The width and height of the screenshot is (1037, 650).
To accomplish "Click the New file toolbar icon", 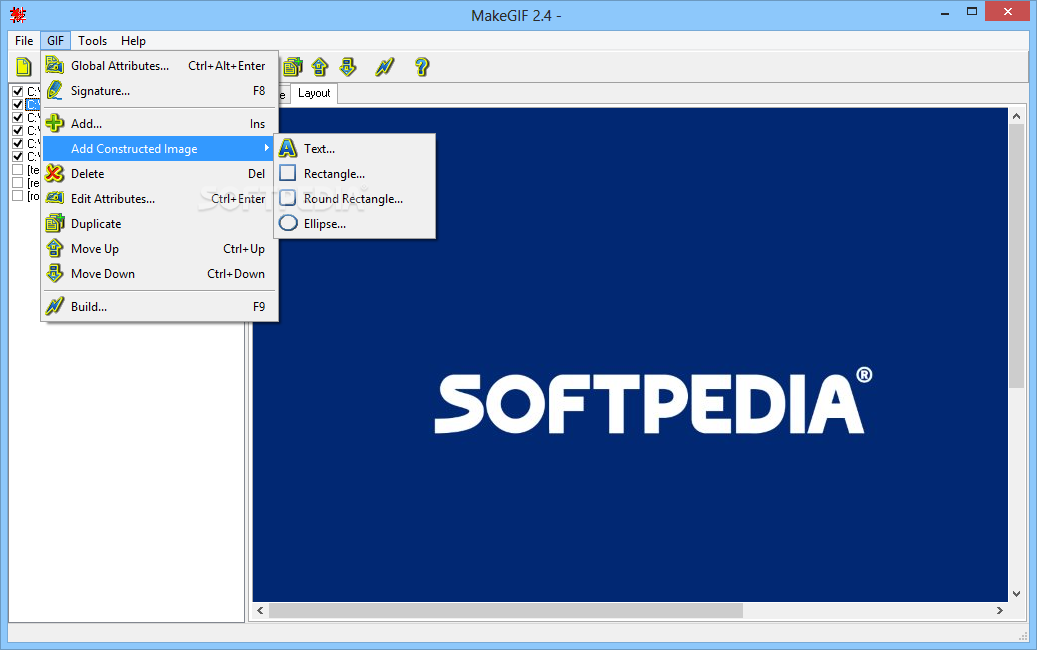I will point(23,66).
